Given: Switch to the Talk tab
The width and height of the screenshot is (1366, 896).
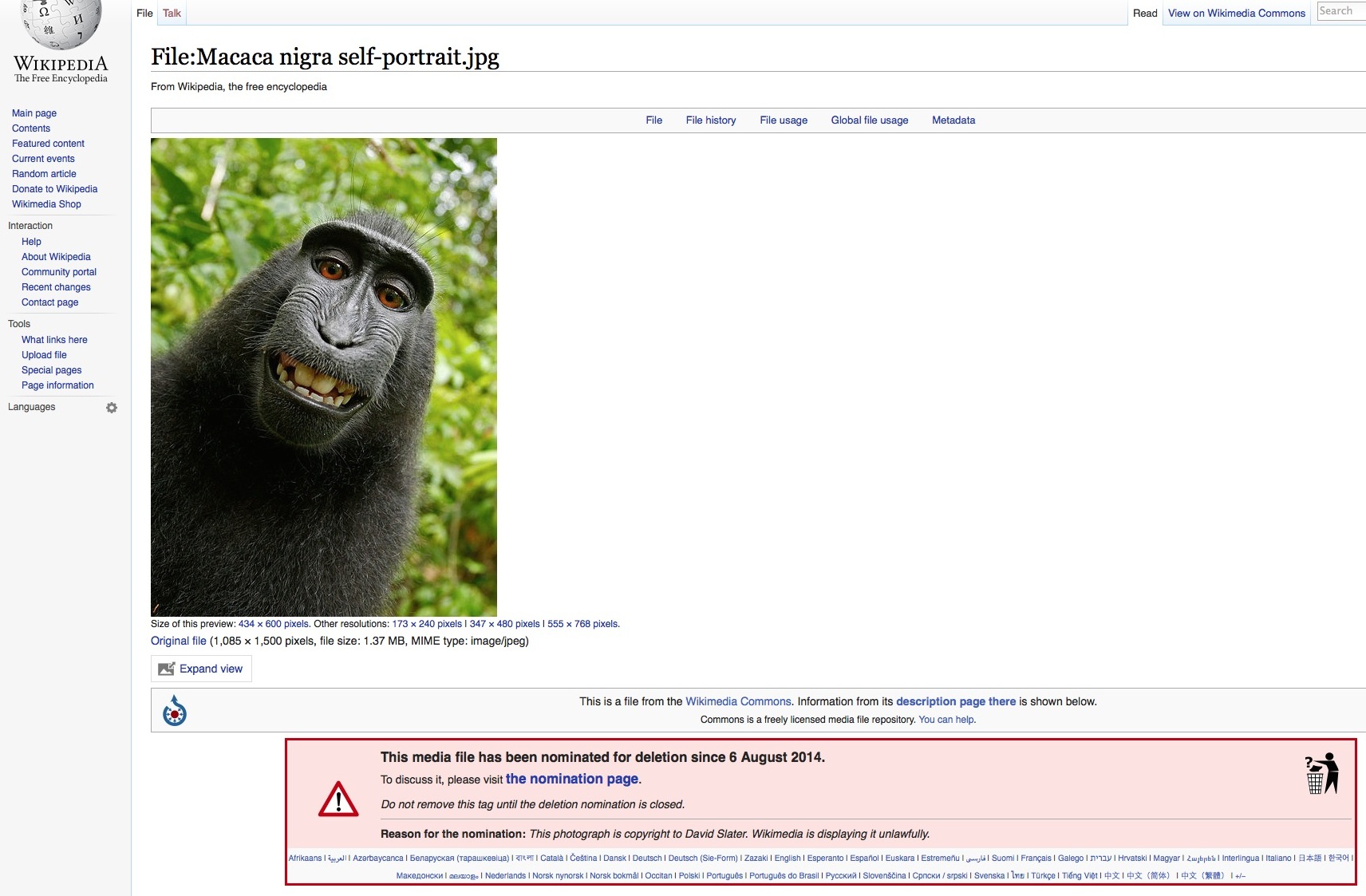Looking at the screenshot, I should 172,13.
